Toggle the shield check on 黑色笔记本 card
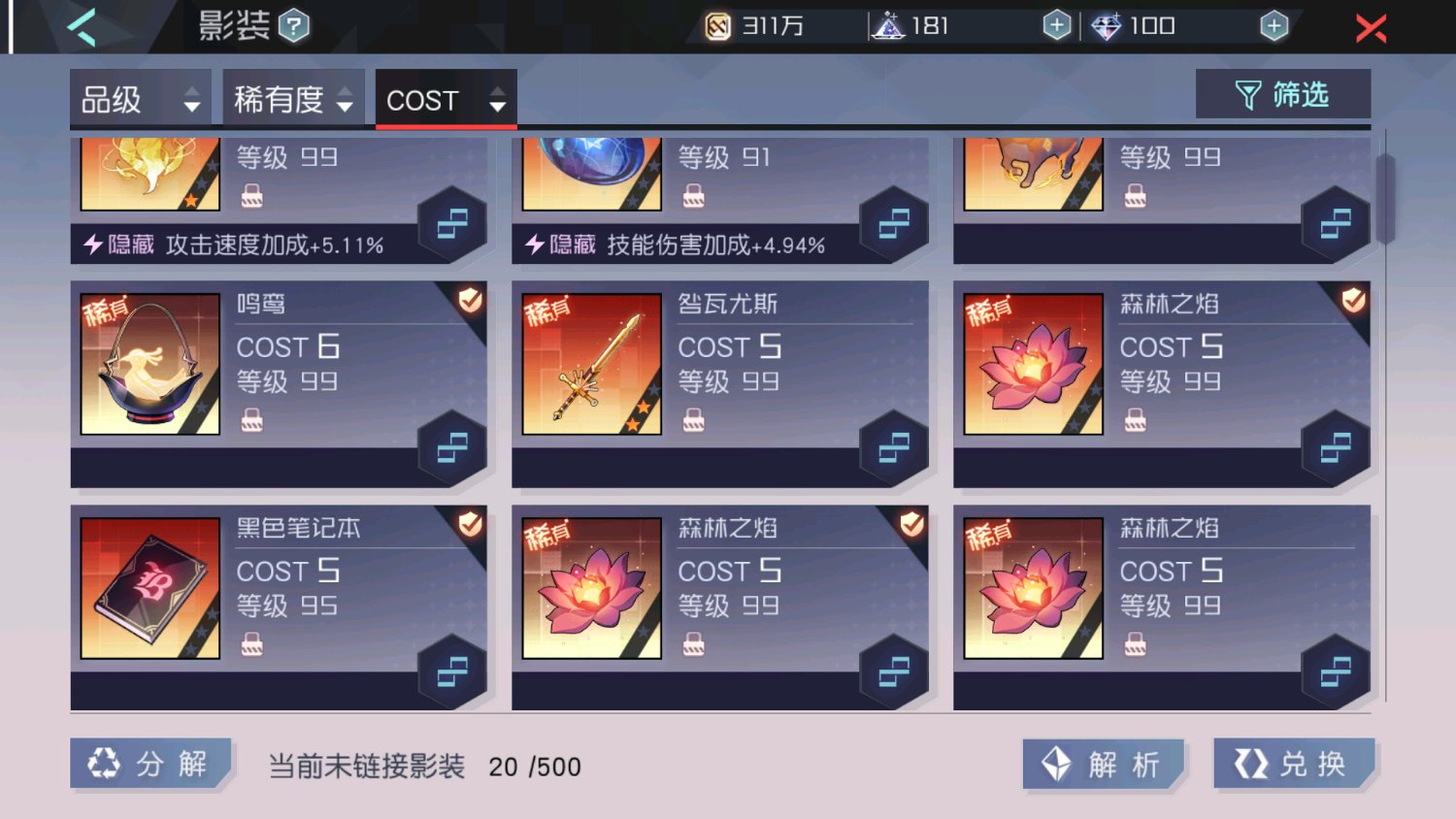 [471, 525]
